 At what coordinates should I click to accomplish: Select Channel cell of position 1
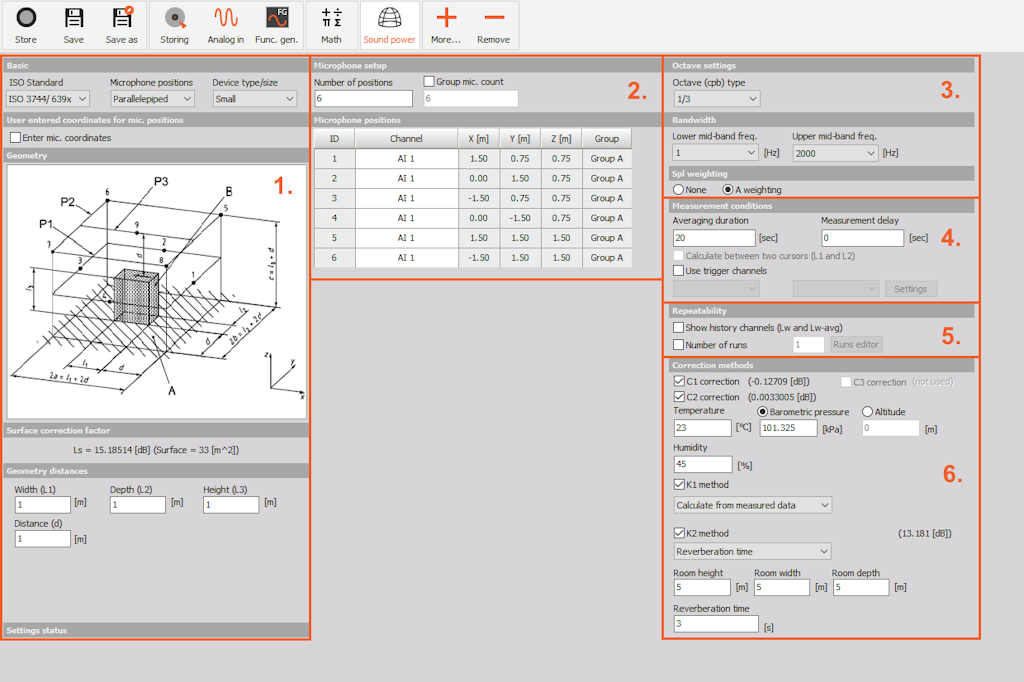[406, 159]
